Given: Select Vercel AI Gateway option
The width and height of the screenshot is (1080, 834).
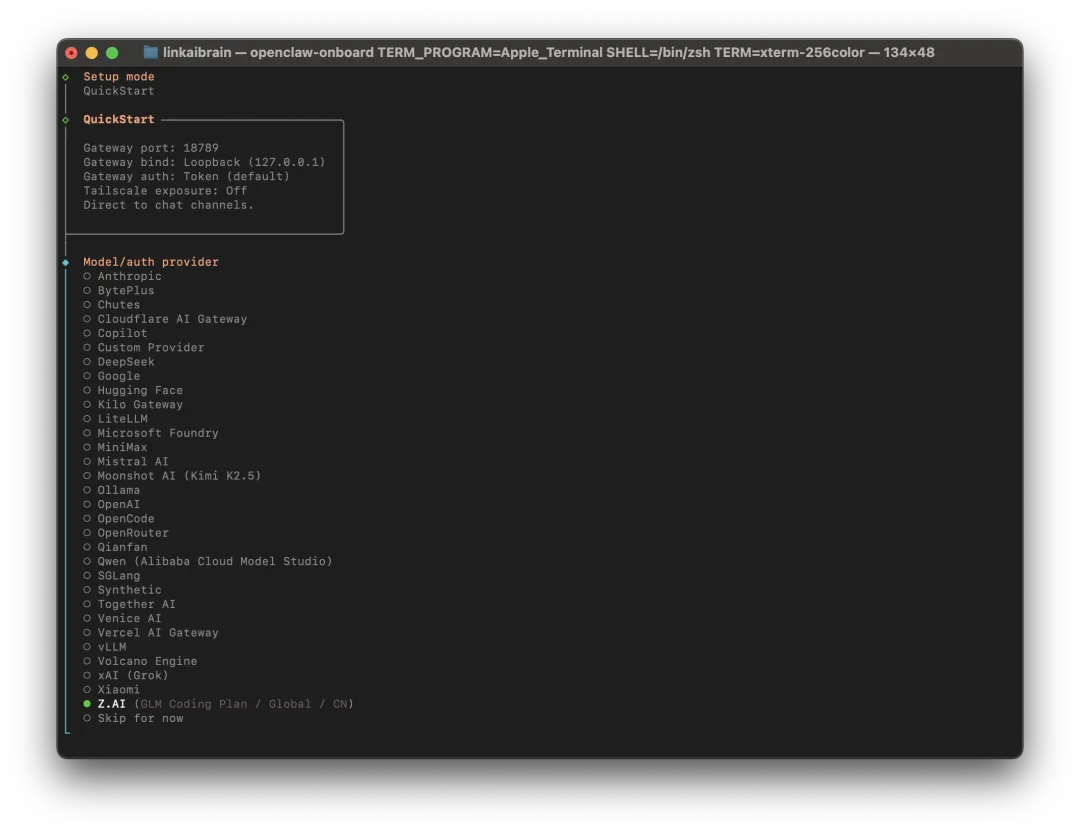Looking at the screenshot, I should click(151, 632).
